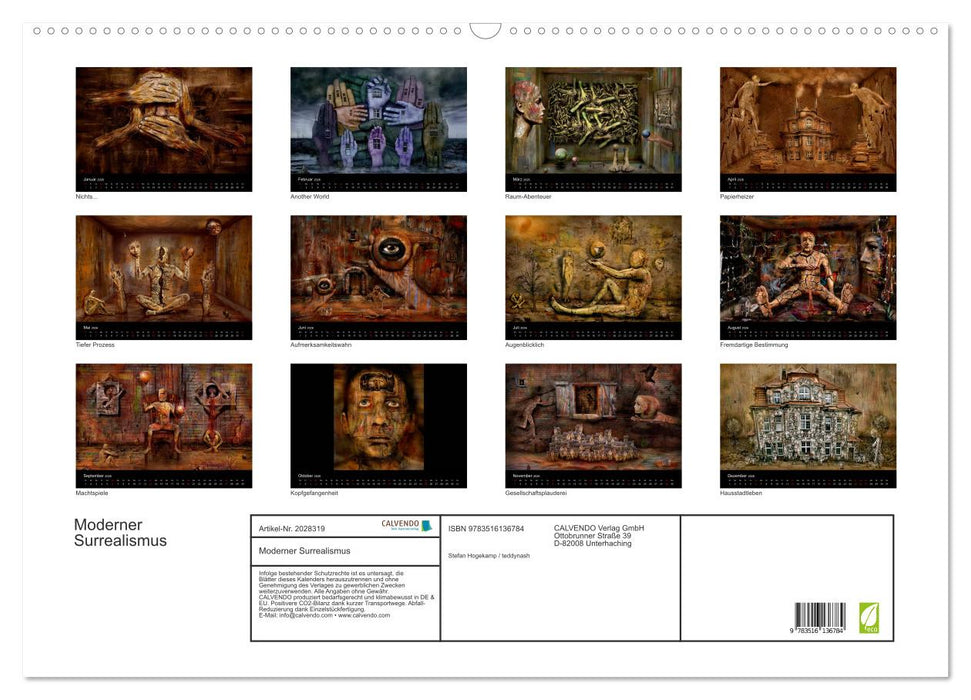The height and width of the screenshot is (700, 971).
Task: Click the 'Fremdartige Bestimmung' August image
Action: coord(808,272)
